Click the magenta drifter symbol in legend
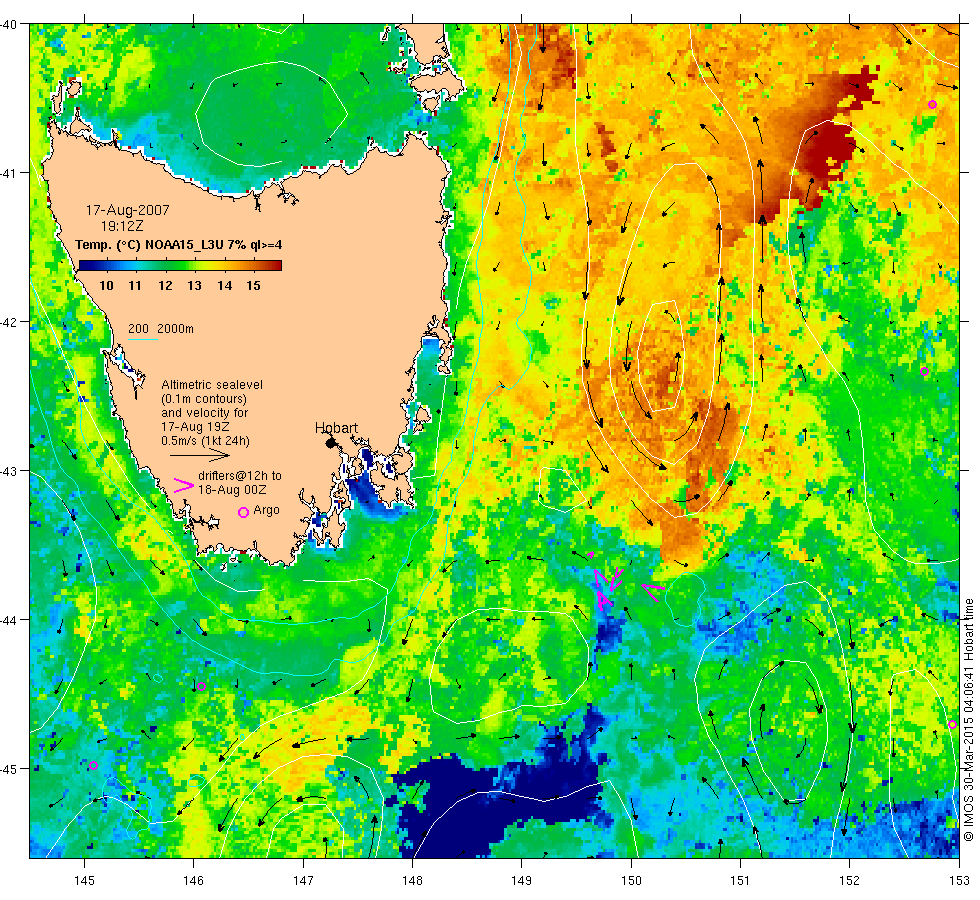980x900 pixels. click(x=183, y=486)
